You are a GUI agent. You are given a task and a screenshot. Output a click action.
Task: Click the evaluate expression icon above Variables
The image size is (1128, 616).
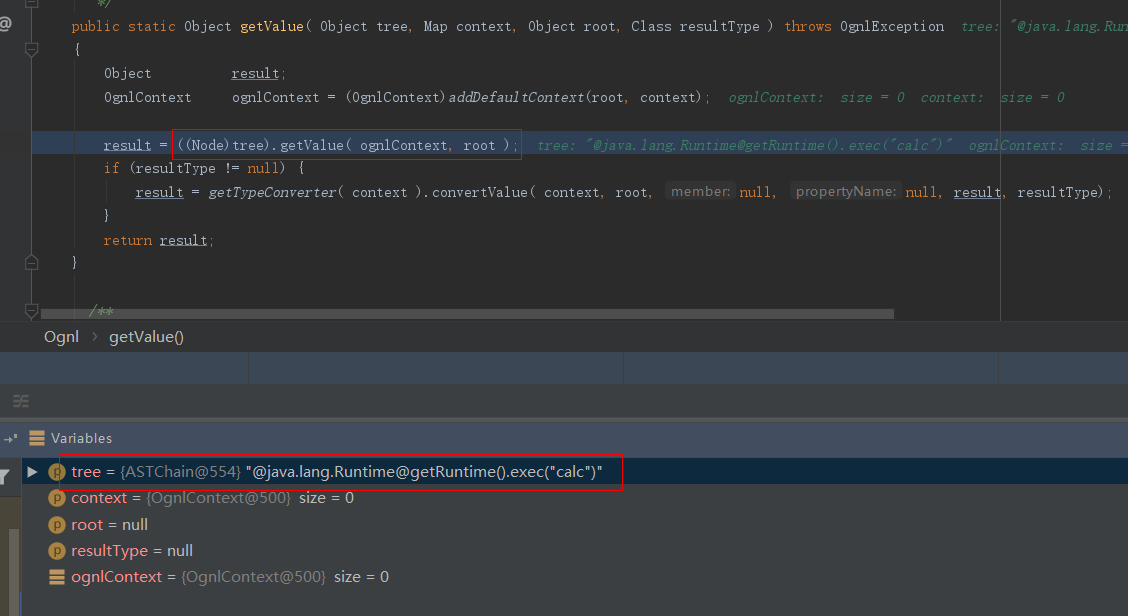pos(20,401)
